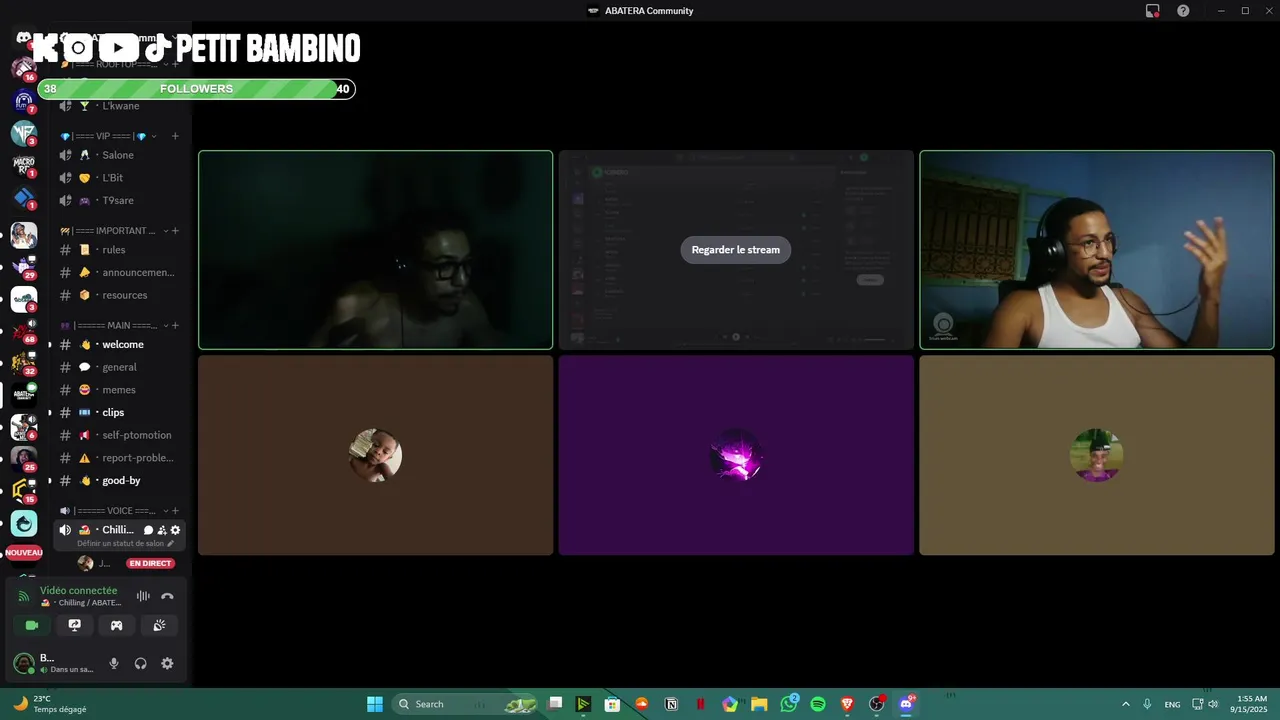Select the brown baby avatar tile

(375, 455)
